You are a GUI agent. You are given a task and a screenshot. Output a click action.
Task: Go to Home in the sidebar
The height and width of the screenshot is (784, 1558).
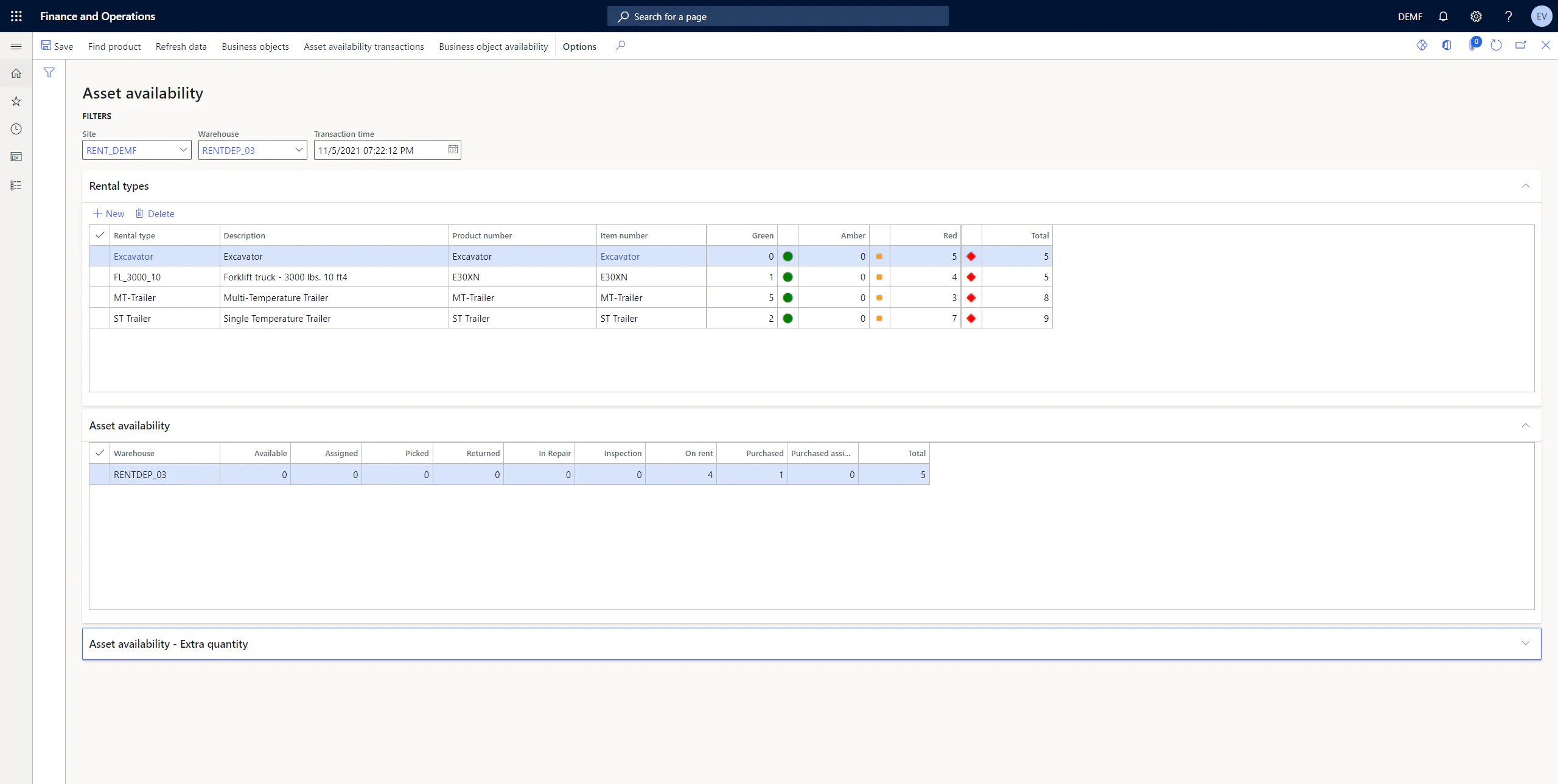point(16,74)
